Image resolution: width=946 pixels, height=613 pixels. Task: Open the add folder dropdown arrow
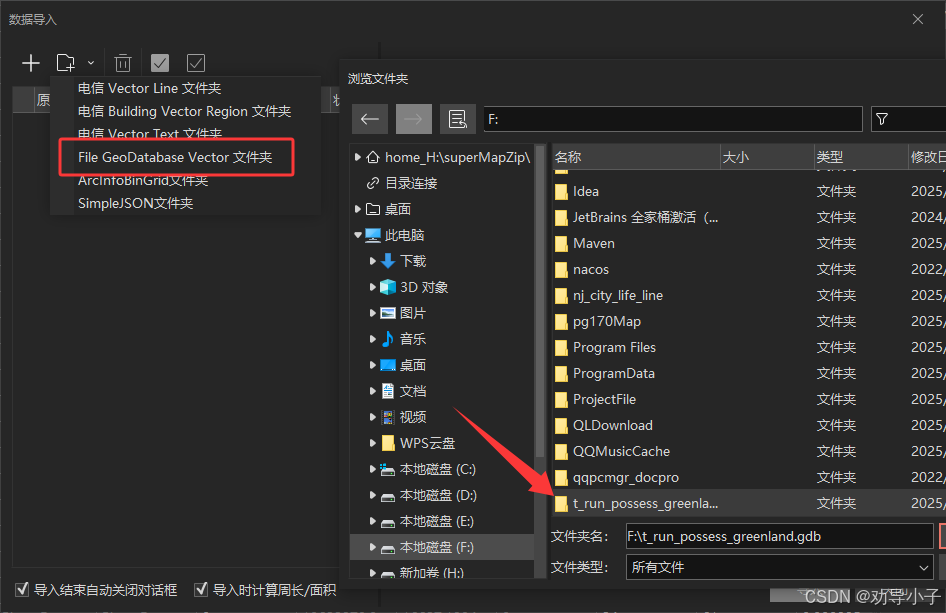[x=90, y=63]
